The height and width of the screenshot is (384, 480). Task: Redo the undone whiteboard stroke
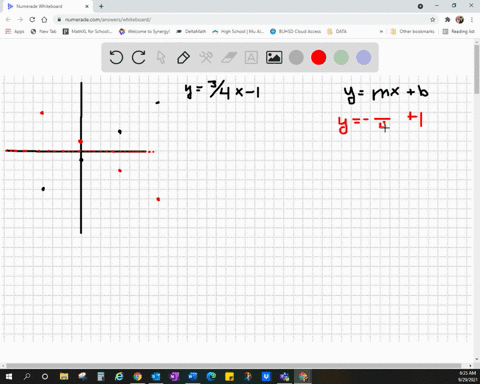pos(139,57)
